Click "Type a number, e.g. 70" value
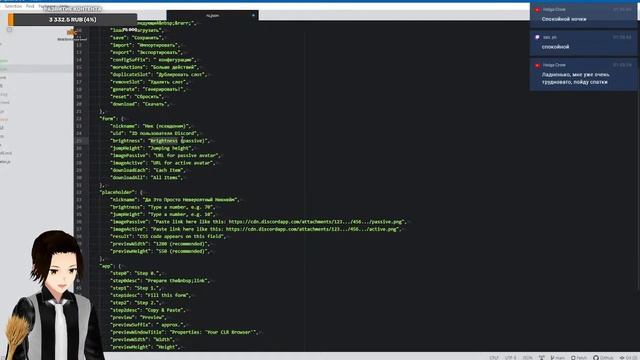 (181, 207)
